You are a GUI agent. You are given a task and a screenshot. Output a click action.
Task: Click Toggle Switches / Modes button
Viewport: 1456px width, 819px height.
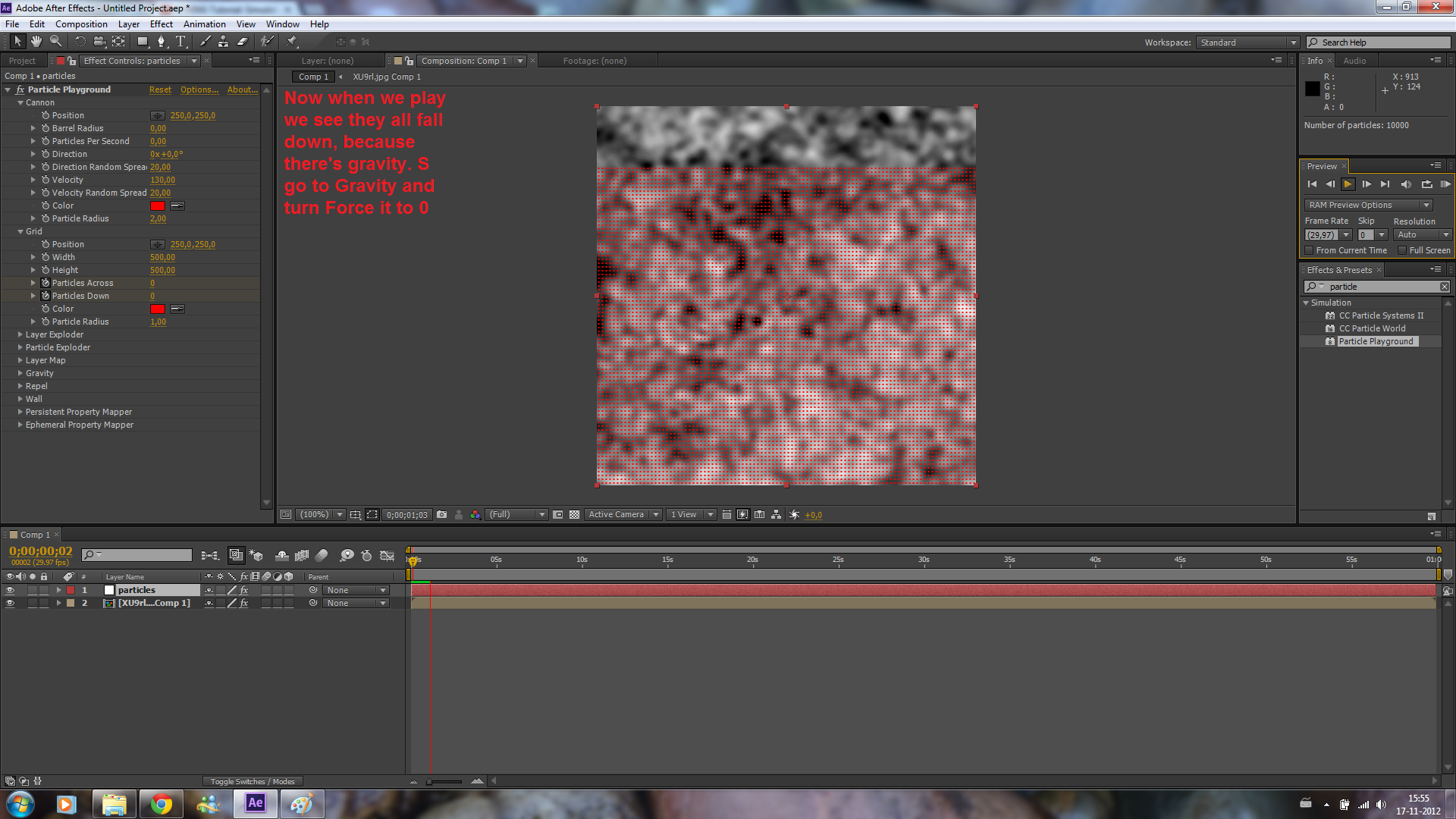(253, 781)
